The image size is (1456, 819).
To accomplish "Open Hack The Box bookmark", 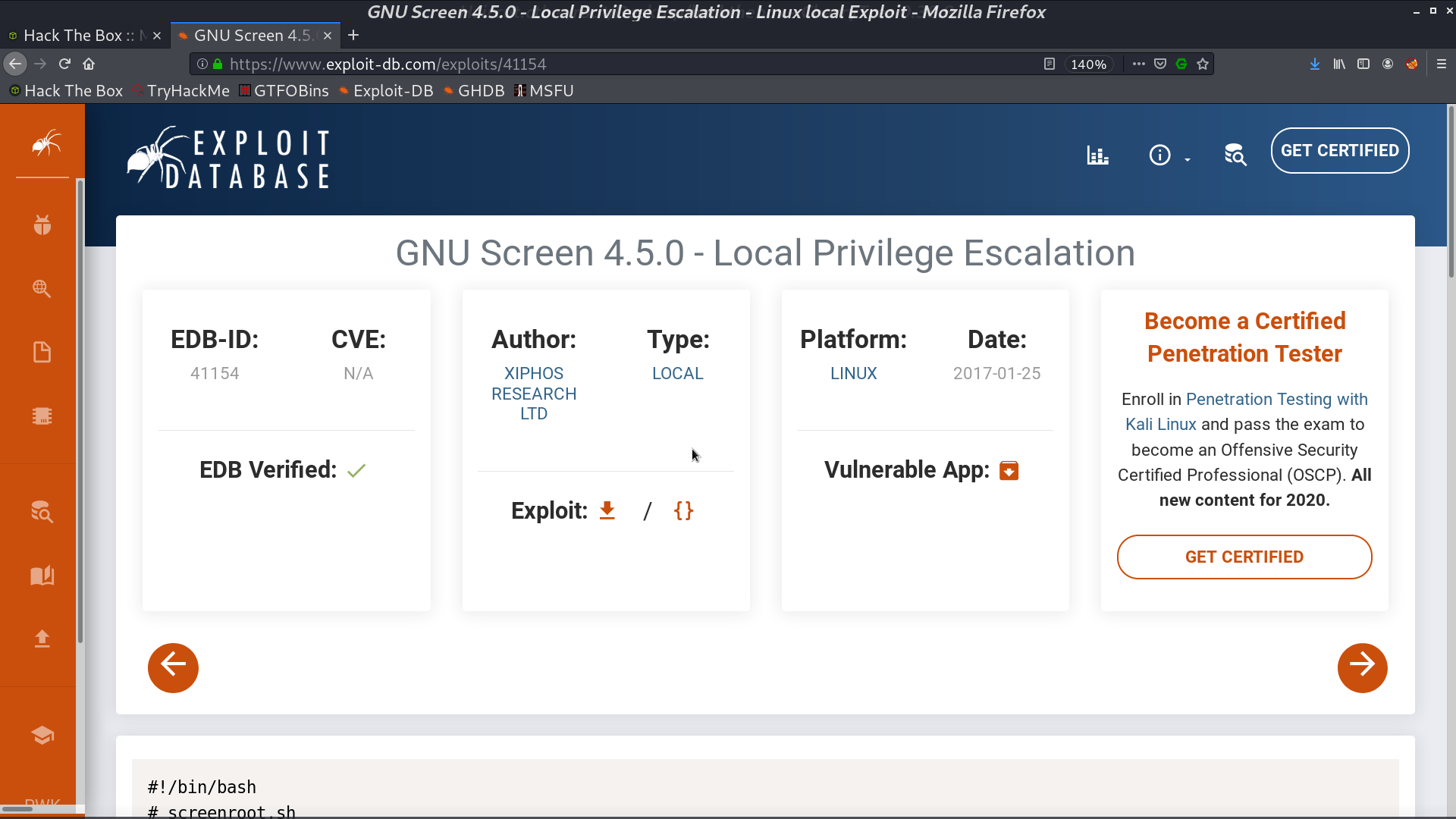I will 66,91.
